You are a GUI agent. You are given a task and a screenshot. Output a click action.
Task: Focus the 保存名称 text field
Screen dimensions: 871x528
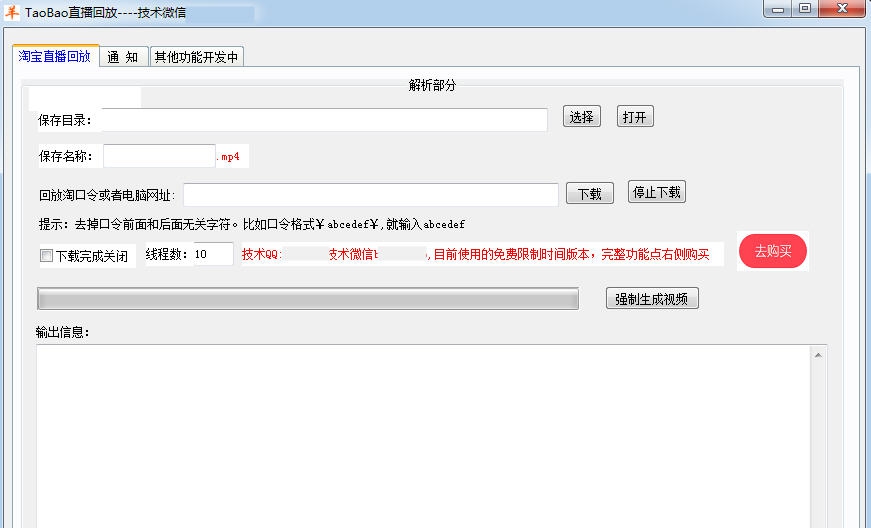click(159, 156)
